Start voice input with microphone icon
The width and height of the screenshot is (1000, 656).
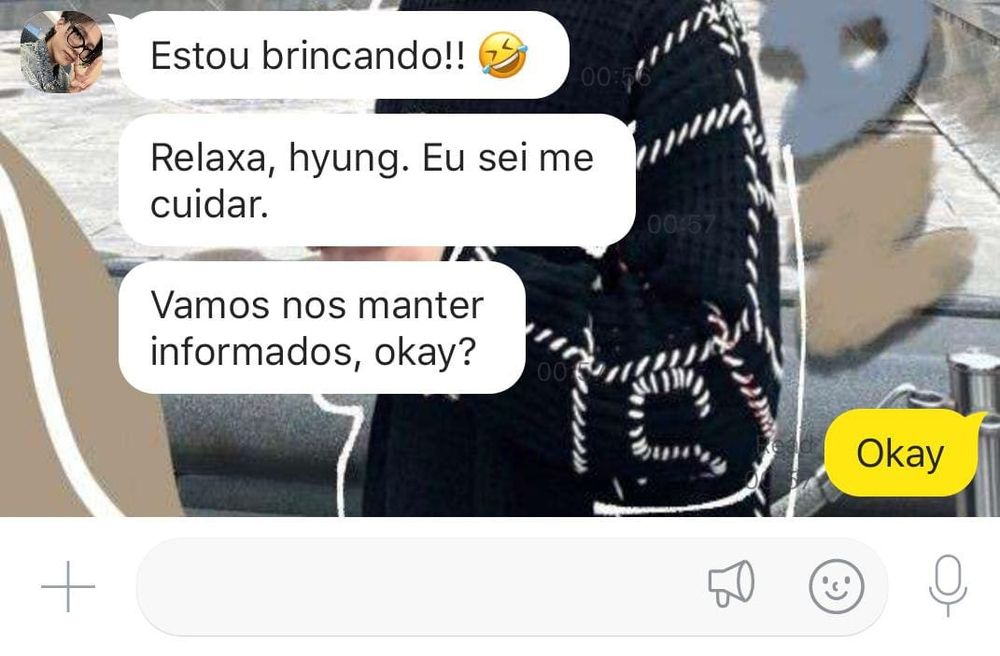(x=948, y=585)
